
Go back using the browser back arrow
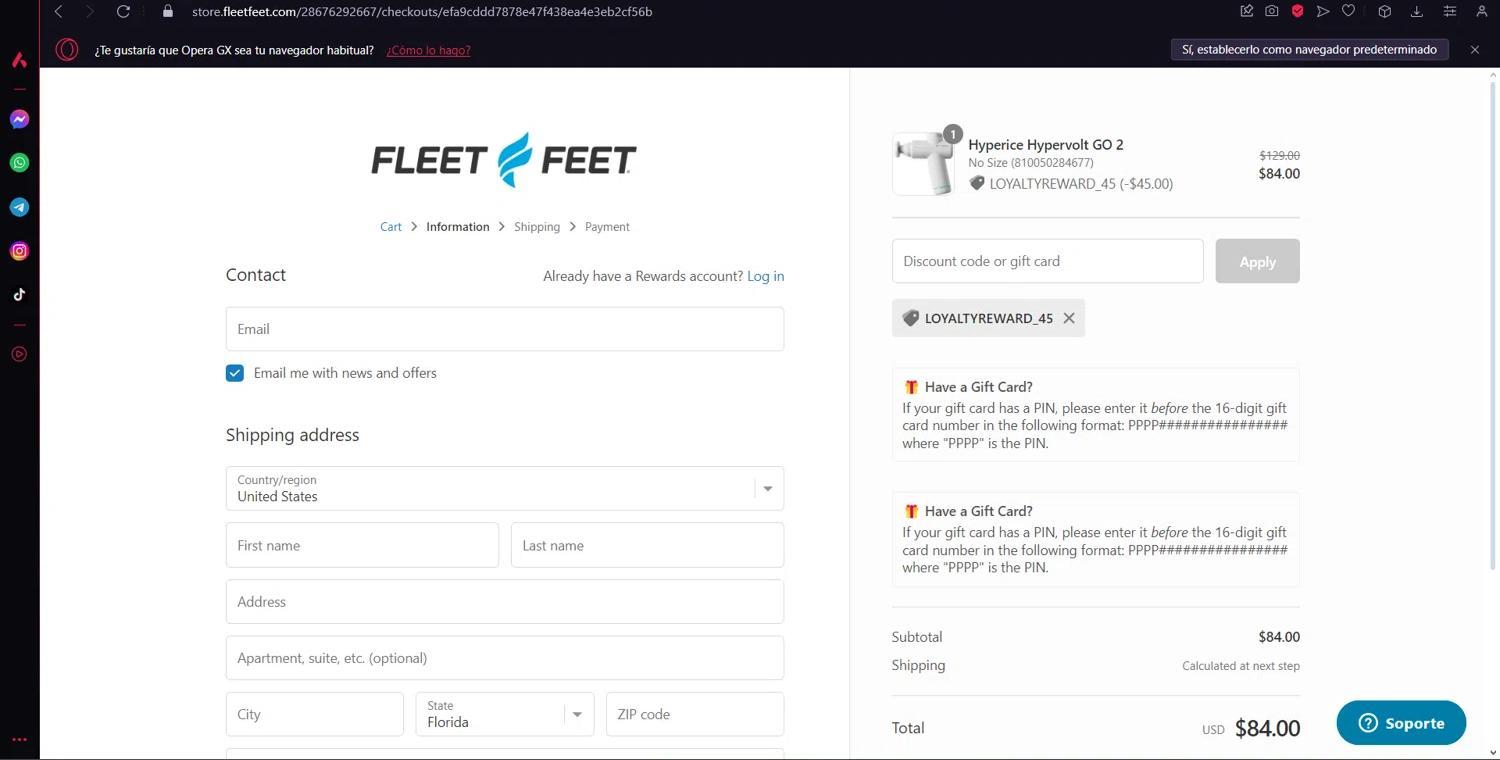click(58, 11)
